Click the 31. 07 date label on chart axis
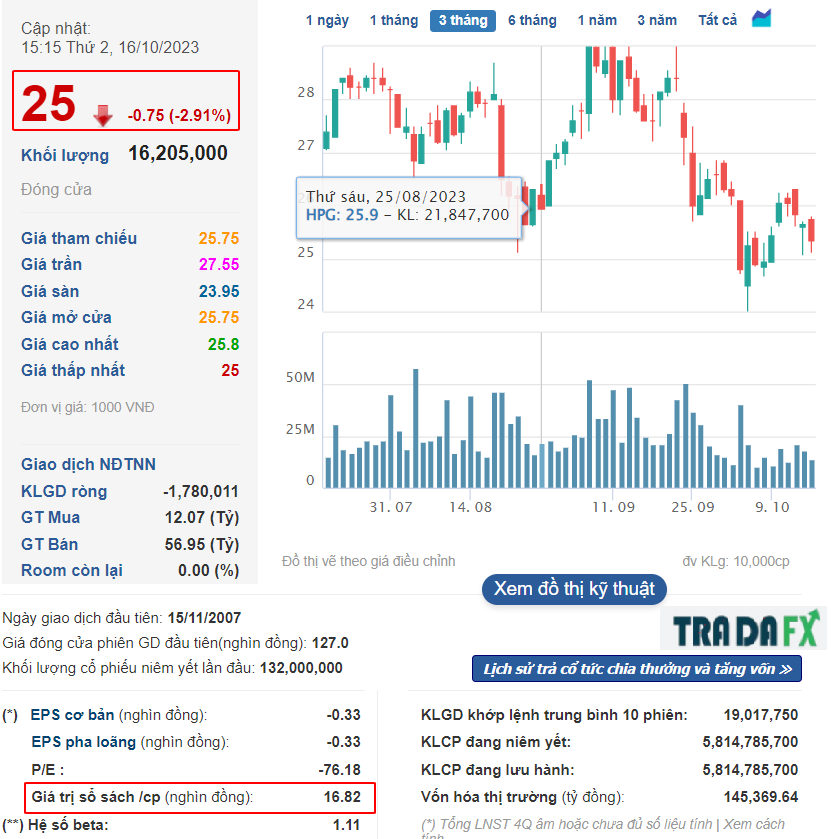Image resolution: width=839 pixels, height=839 pixels. pos(391,507)
